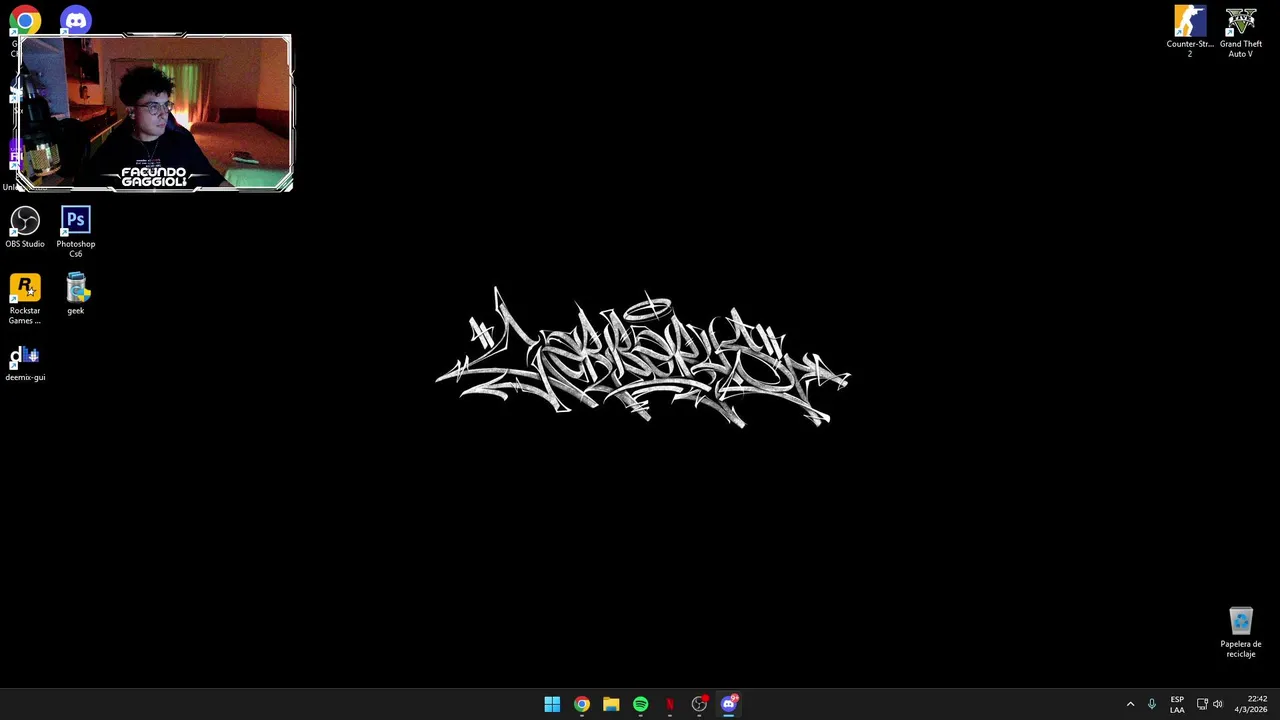1280x720 pixels.
Task: Select Grand Theft Auto V desktop icon
Action: (x=1241, y=31)
